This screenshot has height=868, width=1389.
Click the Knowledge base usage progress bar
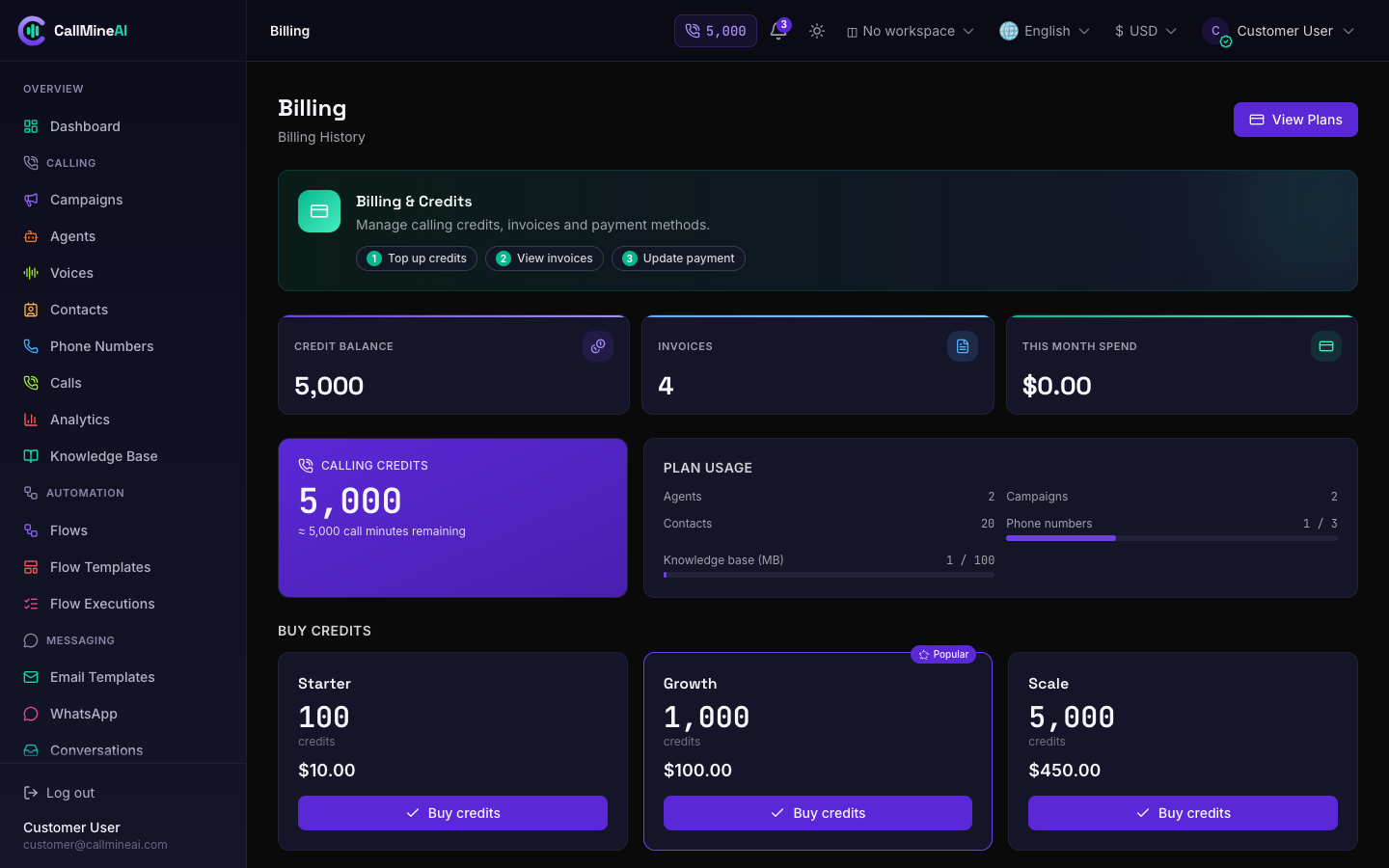[829, 575]
